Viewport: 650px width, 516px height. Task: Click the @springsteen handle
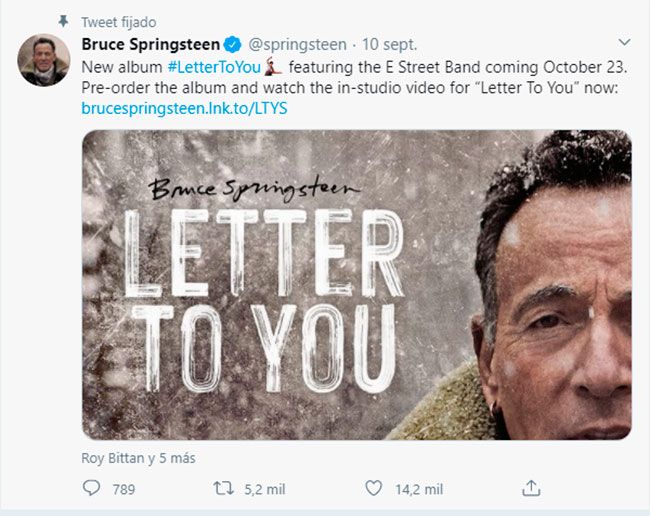click(297, 45)
